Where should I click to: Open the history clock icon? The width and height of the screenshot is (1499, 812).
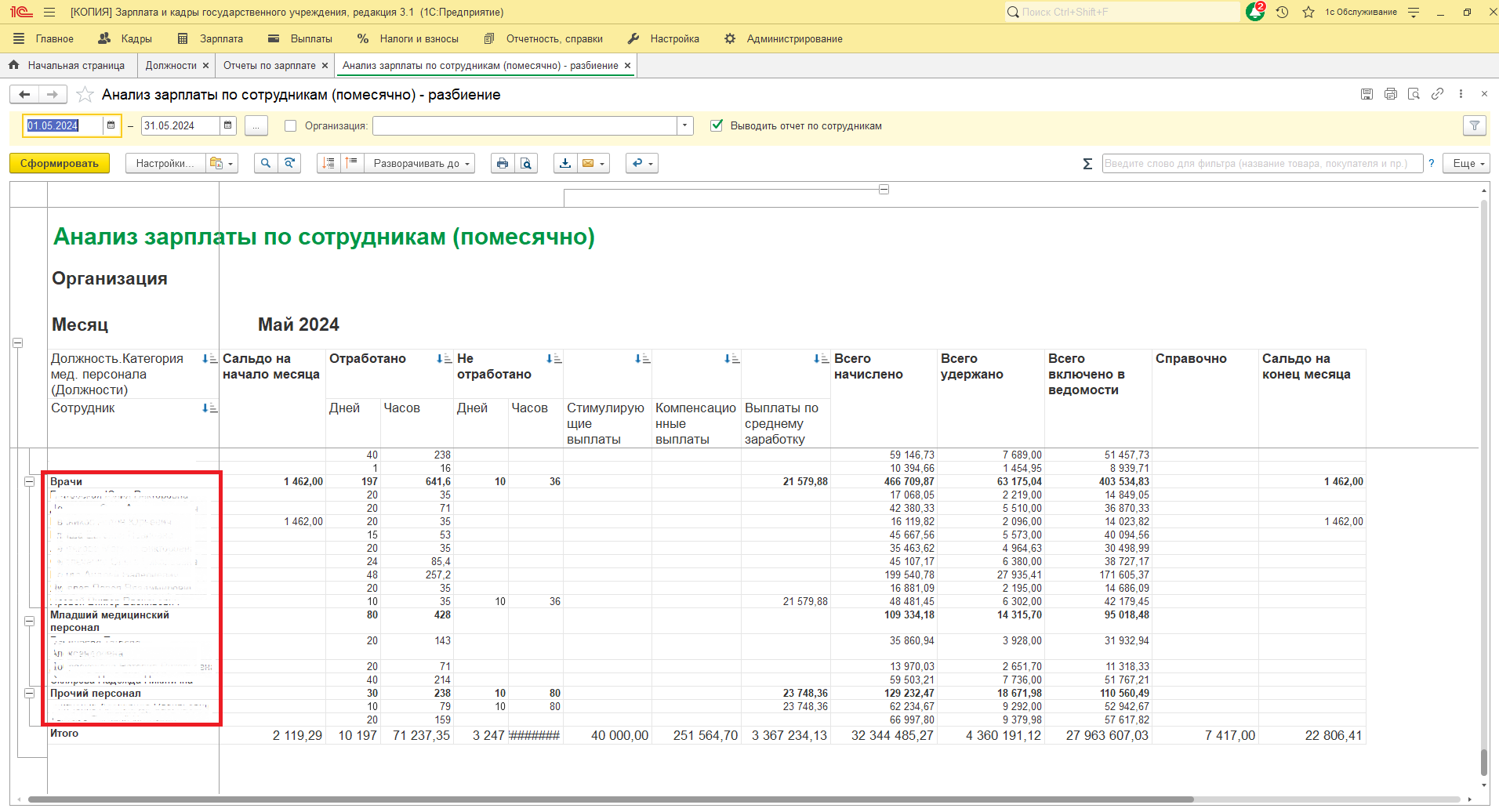(x=1283, y=12)
